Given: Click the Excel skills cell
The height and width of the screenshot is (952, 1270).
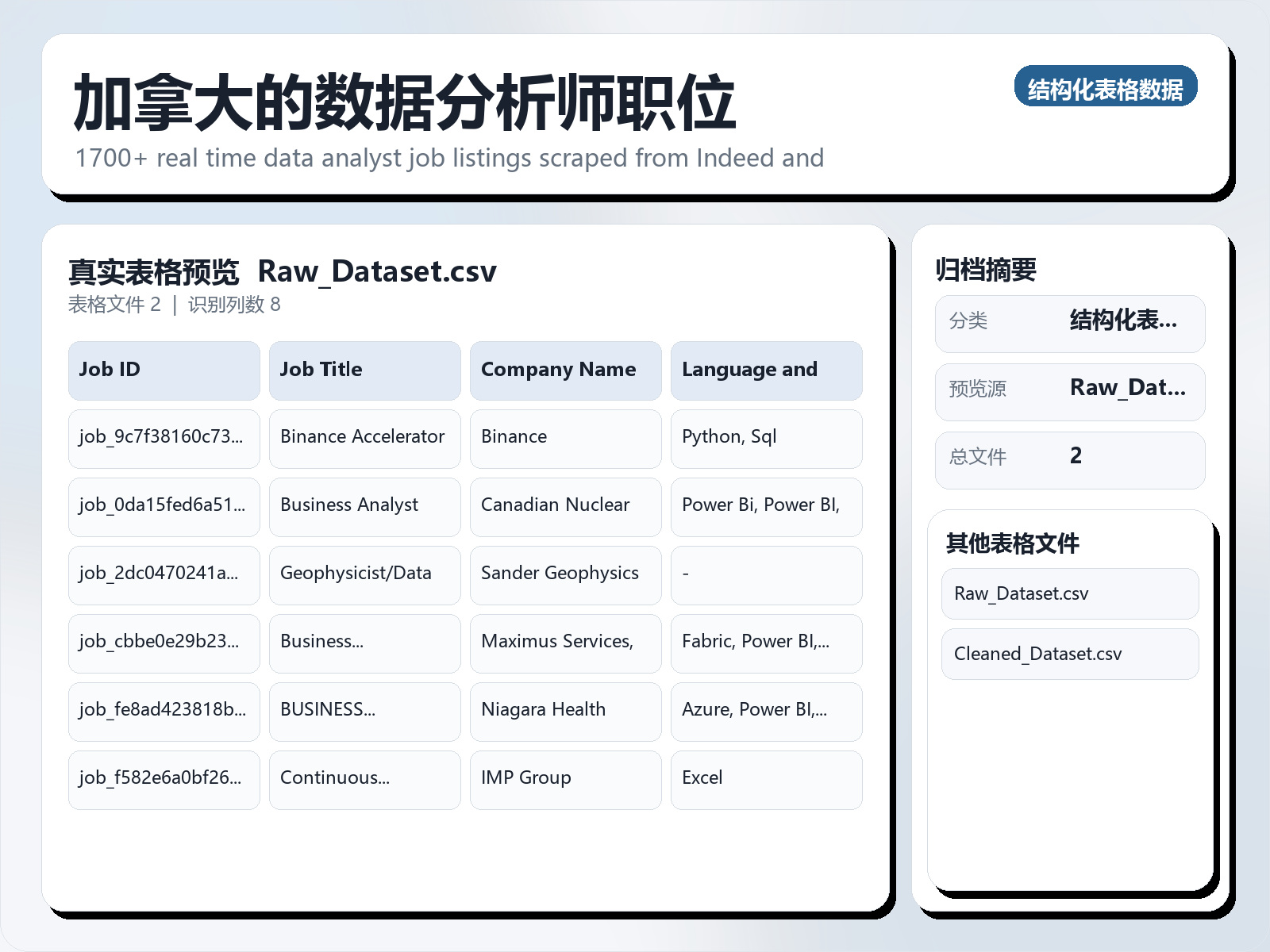Looking at the screenshot, I should 766,779.
